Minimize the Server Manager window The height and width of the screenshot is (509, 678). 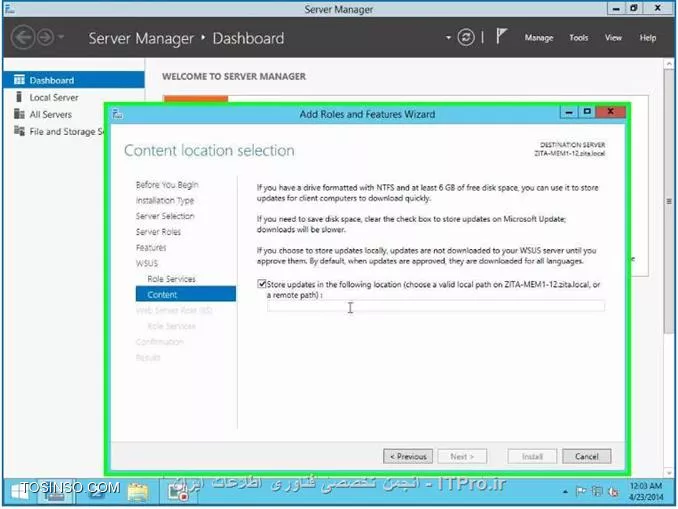(617, 9)
